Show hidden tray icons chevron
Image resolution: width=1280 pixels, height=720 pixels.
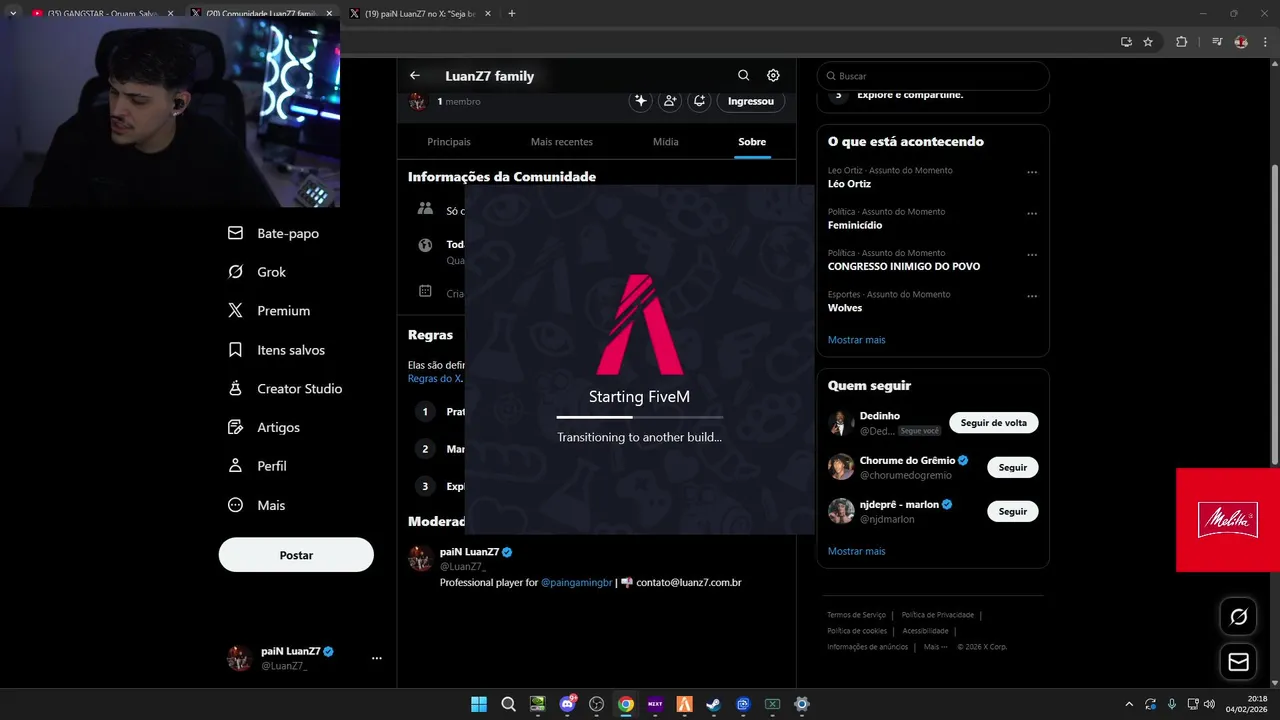pos(1129,704)
